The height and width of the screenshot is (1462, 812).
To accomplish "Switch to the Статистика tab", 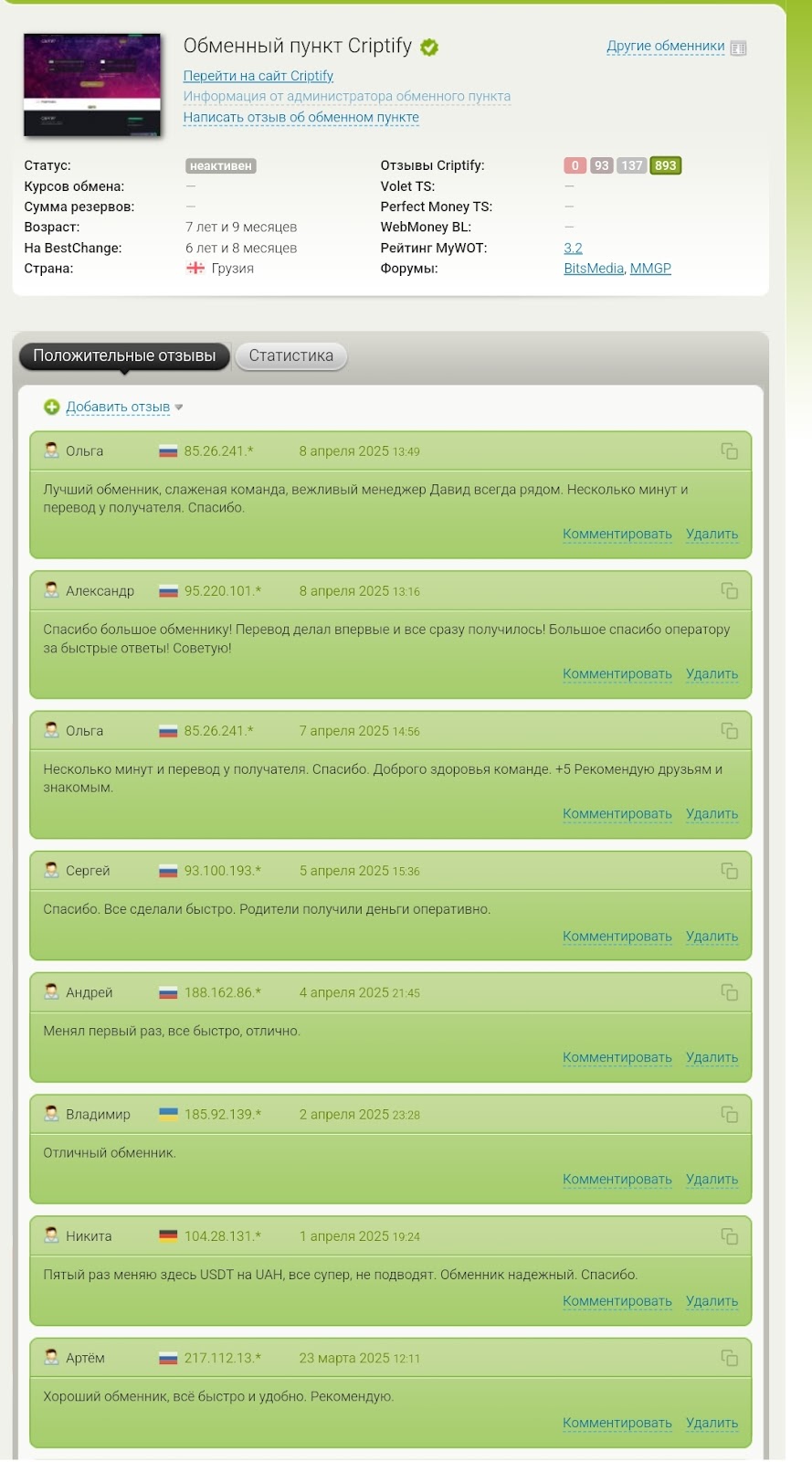I will (x=291, y=355).
